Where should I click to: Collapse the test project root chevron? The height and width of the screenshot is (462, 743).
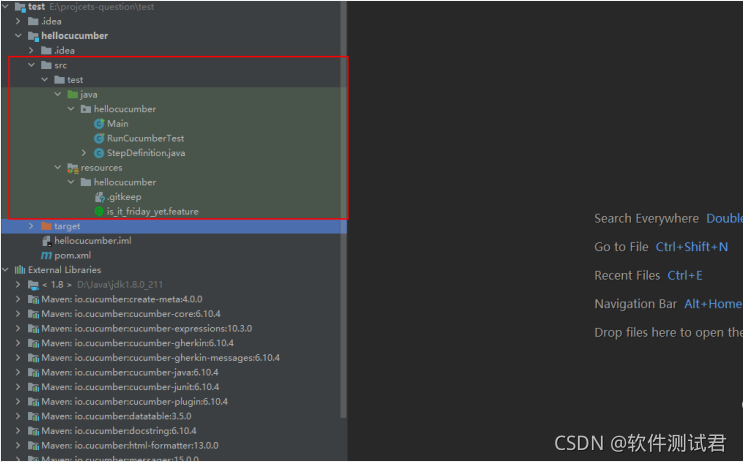click(6, 7)
